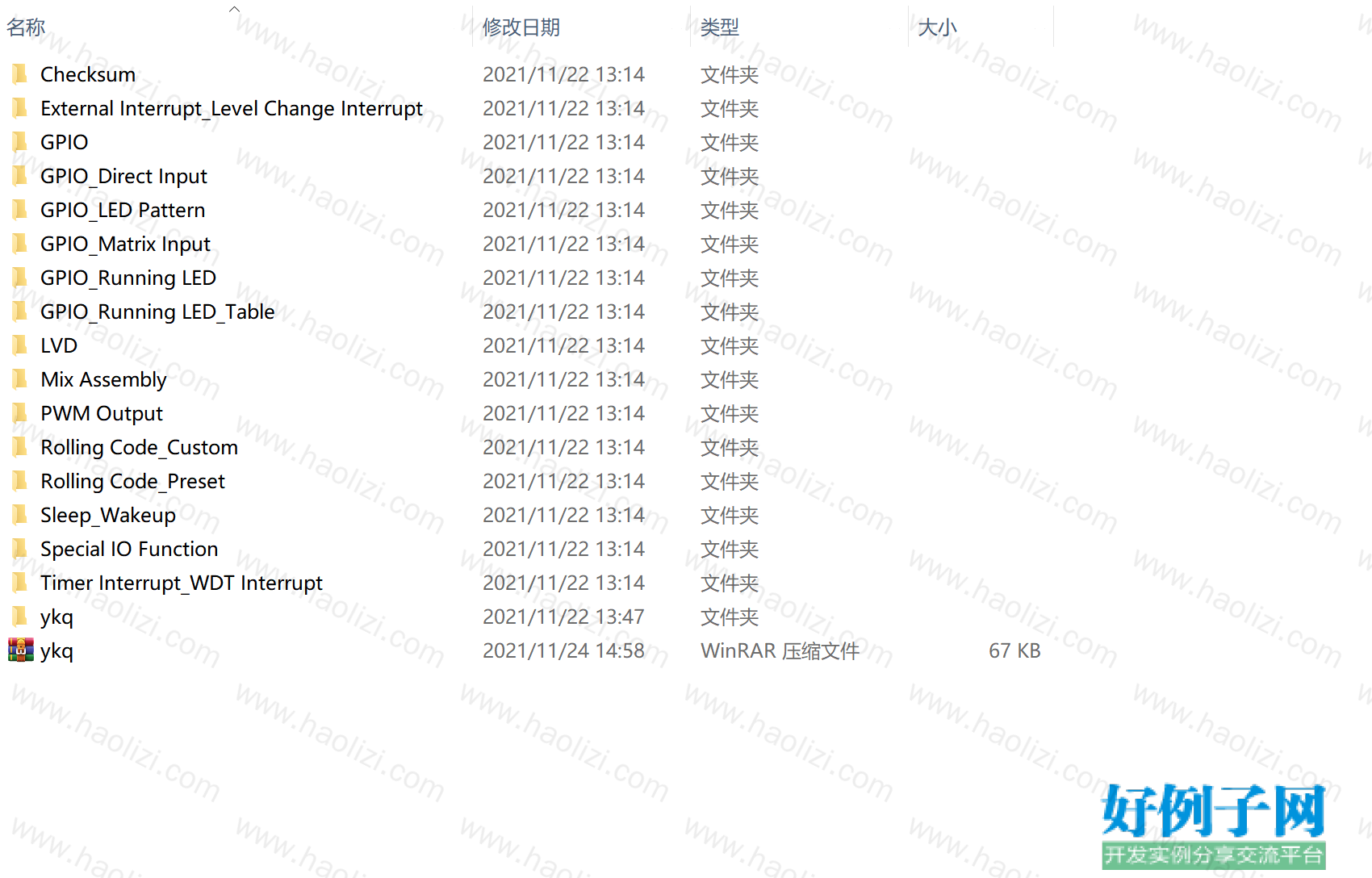Click the date cell in the LVD row
Viewport: 1372px width, 878px height.
pyautogui.click(x=563, y=345)
